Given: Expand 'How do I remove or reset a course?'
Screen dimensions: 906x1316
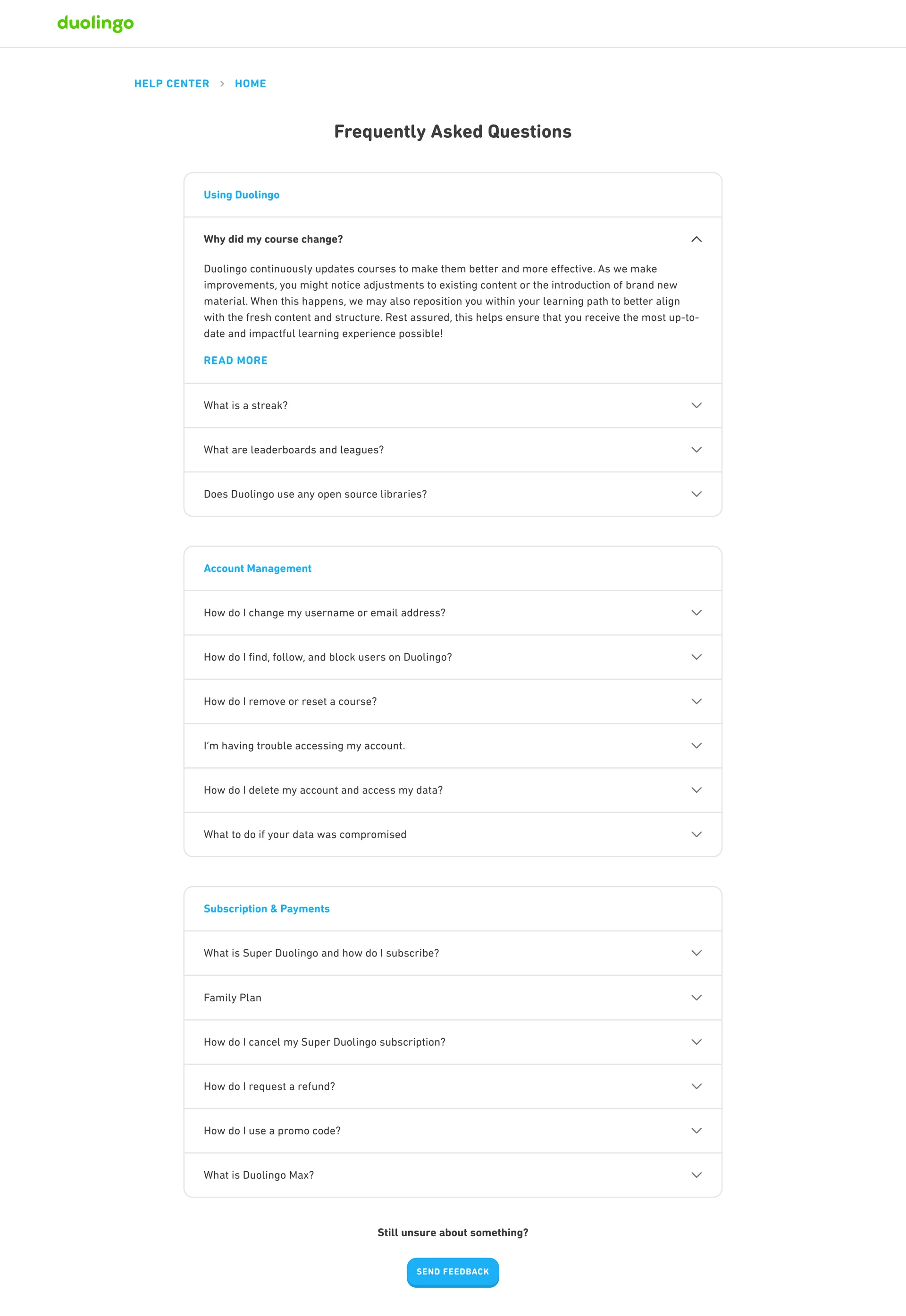Looking at the screenshot, I should tap(290, 702).
